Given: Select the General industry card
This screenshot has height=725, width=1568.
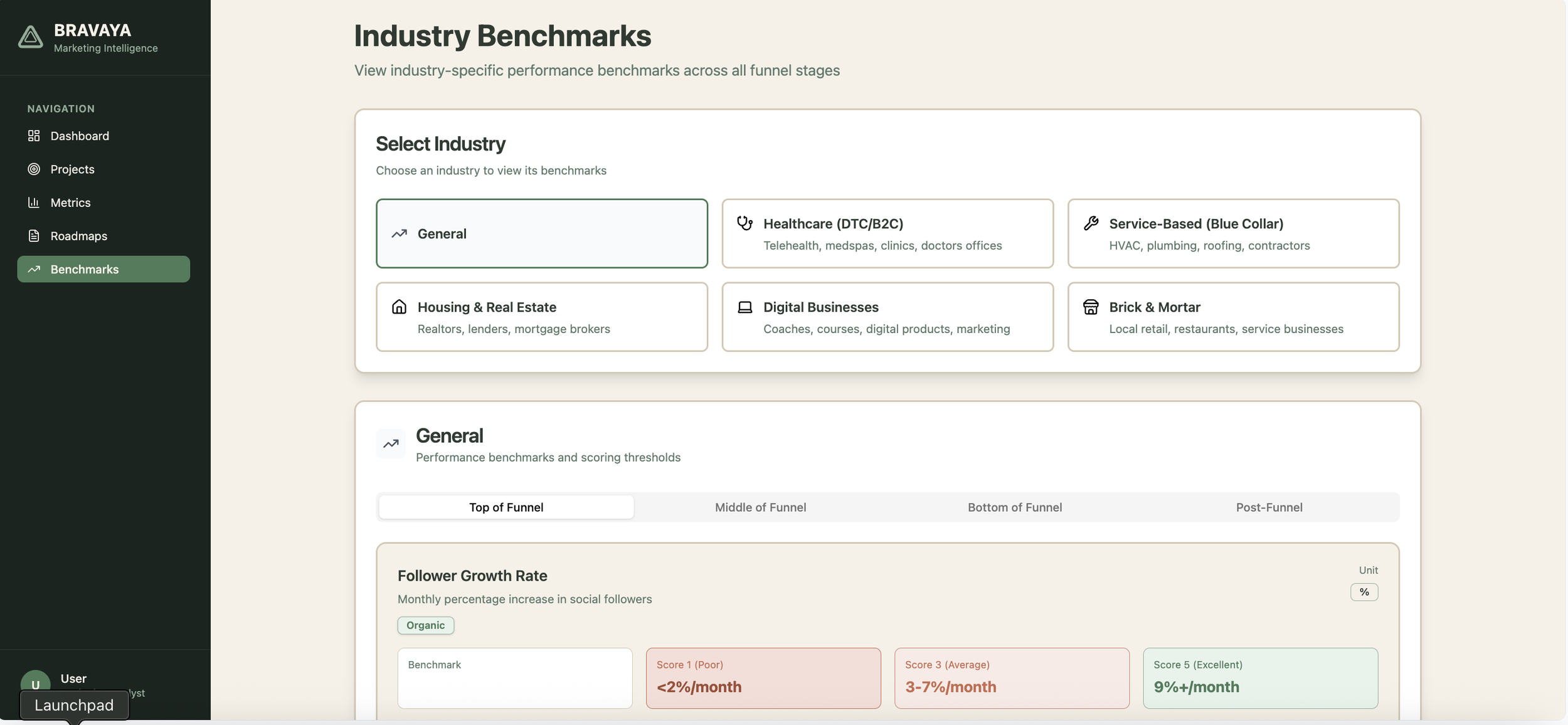Looking at the screenshot, I should (x=541, y=233).
